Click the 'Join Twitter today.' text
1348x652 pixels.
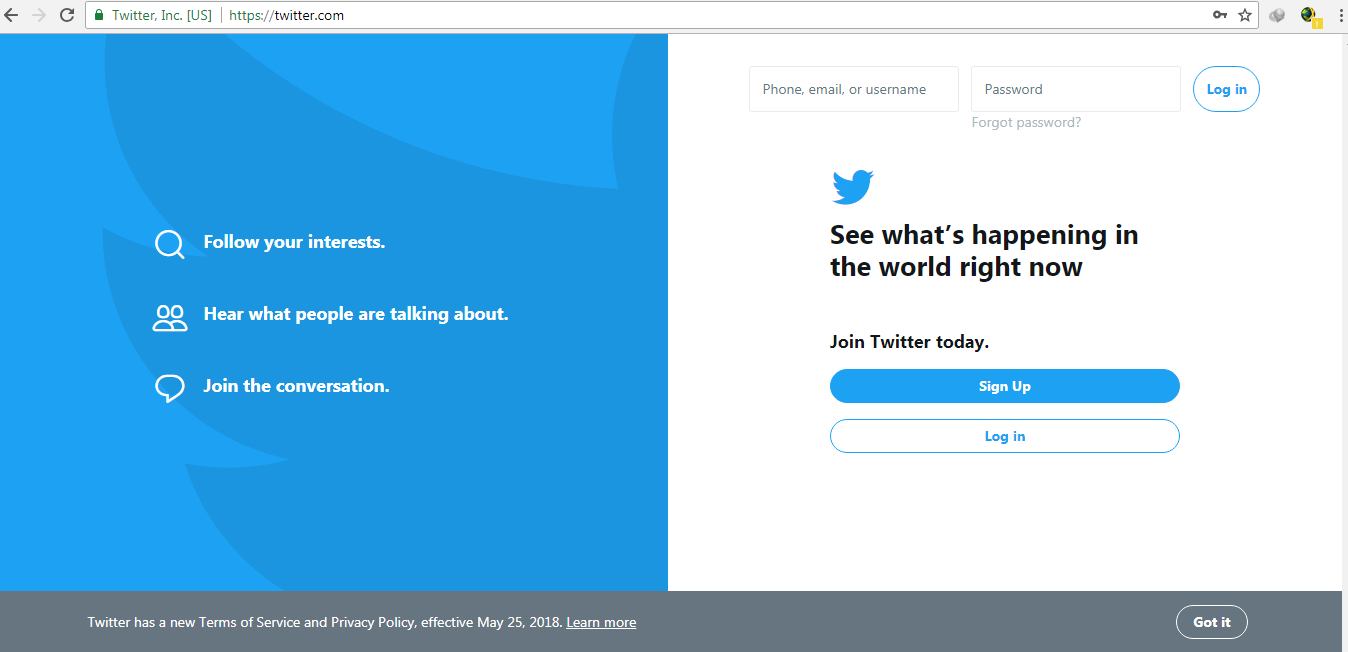909,342
